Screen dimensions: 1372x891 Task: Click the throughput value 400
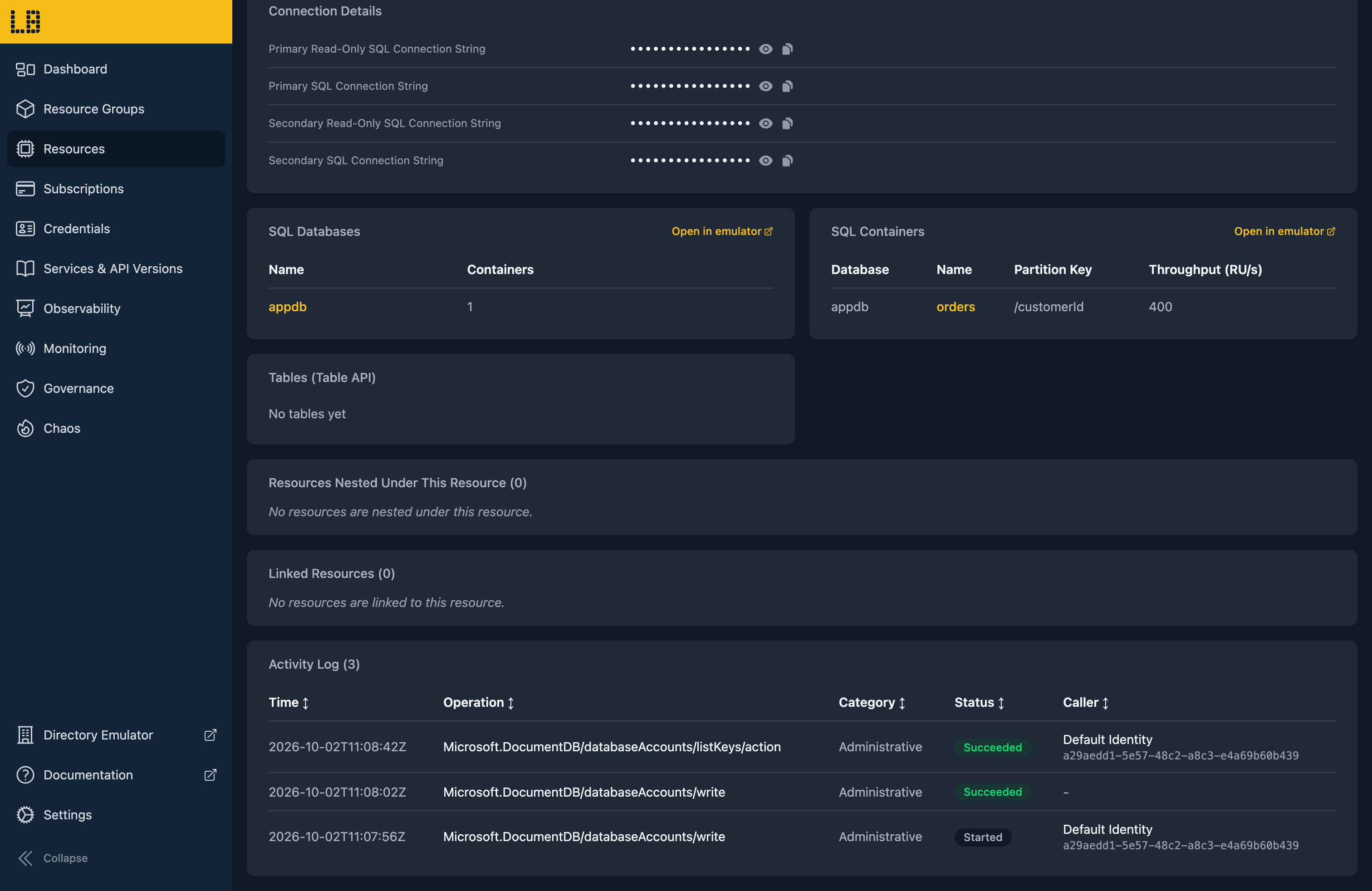click(x=1160, y=307)
